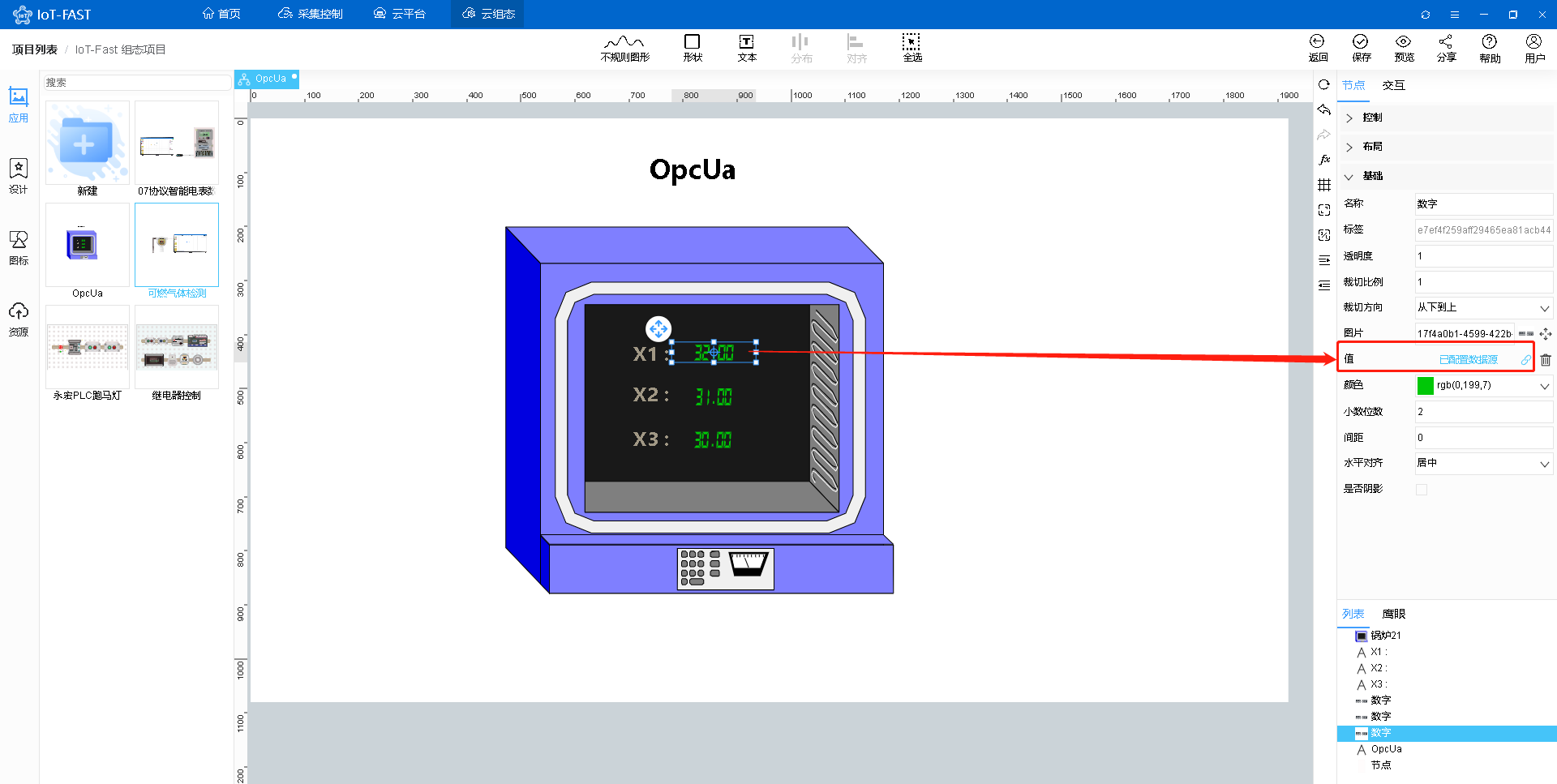The width and height of the screenshot is (1557, 784).
Task: Expand the 控制 section
Action: [x=1446, y=118]
